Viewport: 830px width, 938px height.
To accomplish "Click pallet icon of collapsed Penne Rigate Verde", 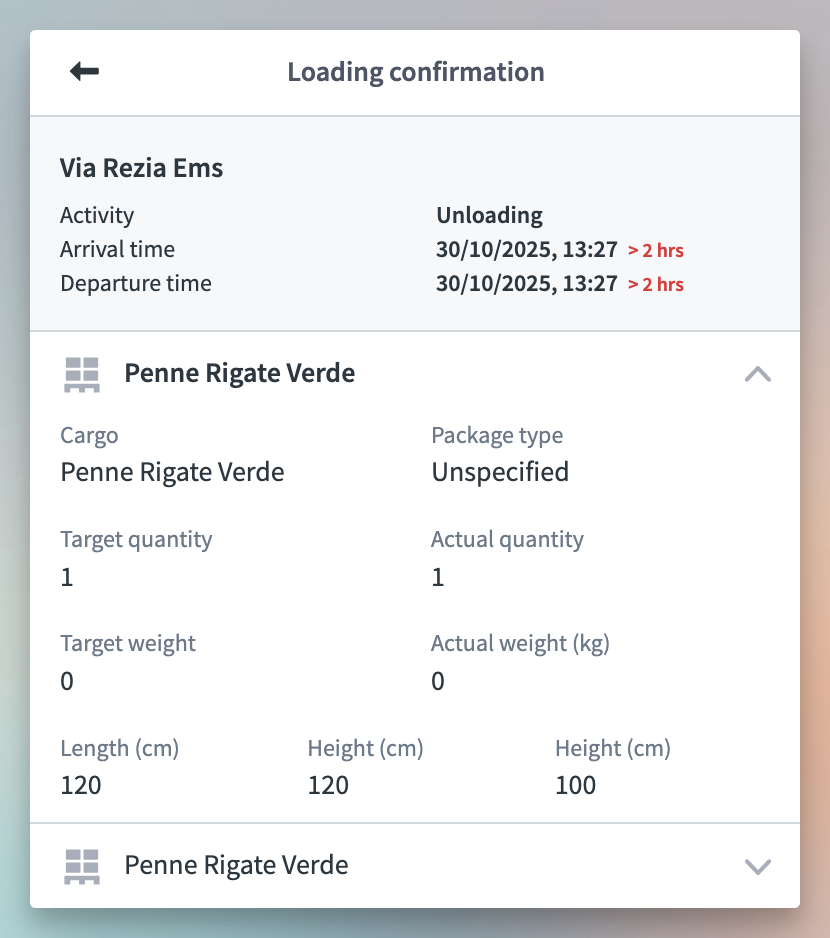I will coord(81,866).
